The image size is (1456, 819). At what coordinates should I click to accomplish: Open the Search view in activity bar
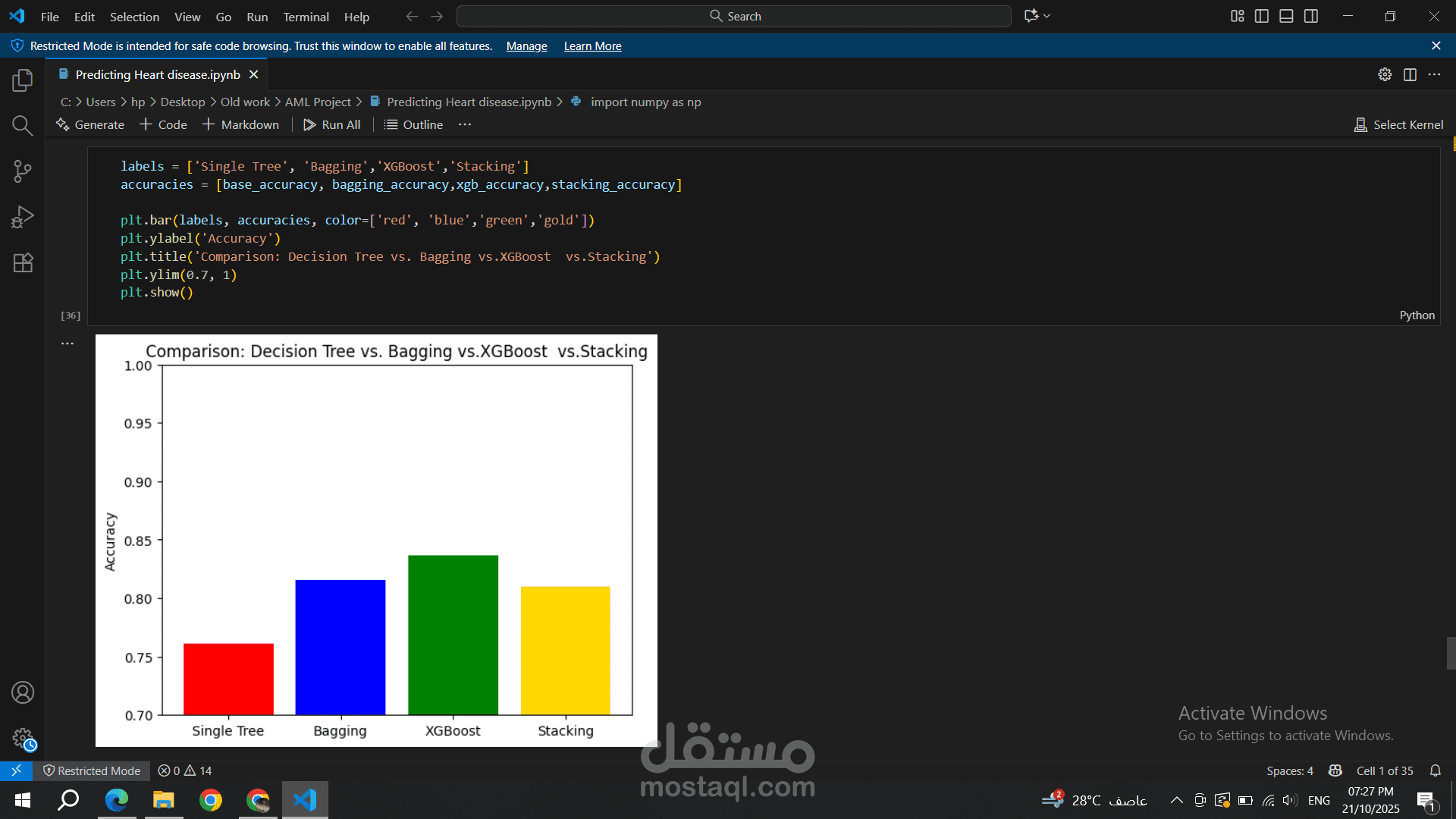[23, 126]
